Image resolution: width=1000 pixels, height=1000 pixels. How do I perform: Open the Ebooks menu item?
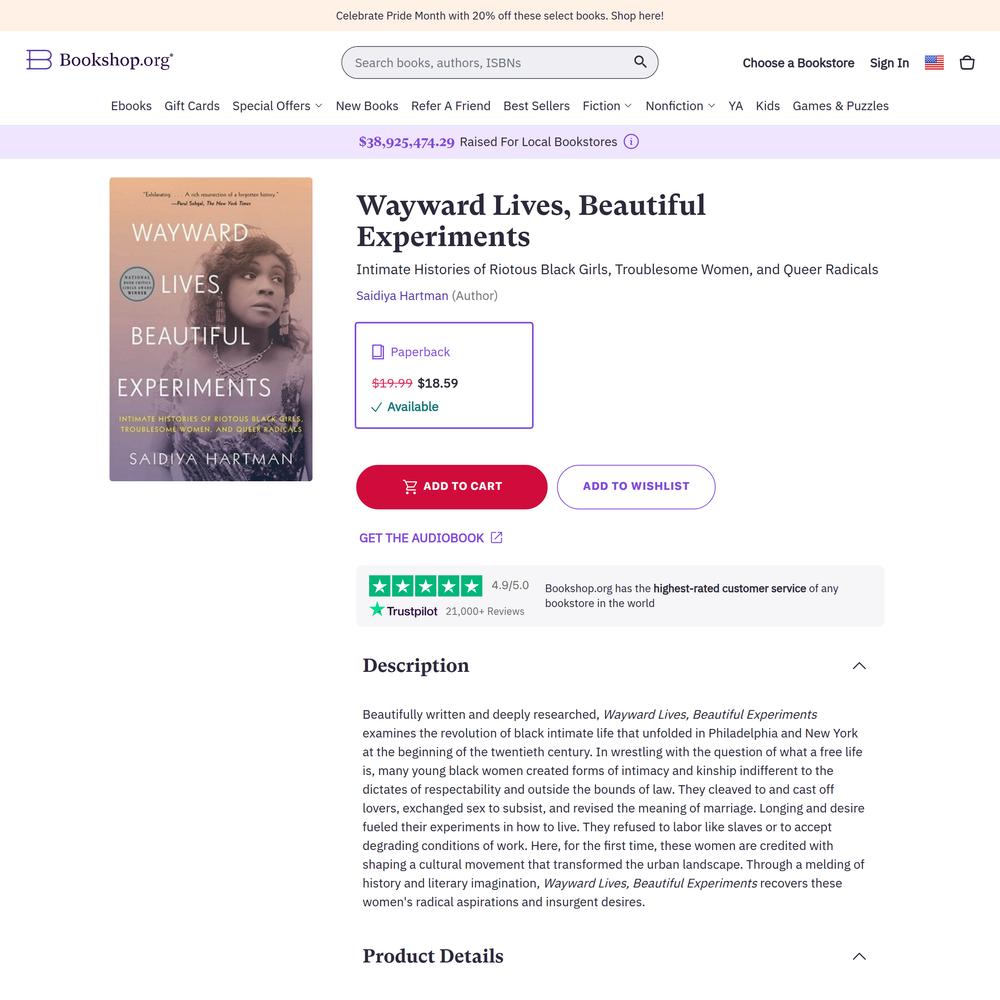coord(131,106)
